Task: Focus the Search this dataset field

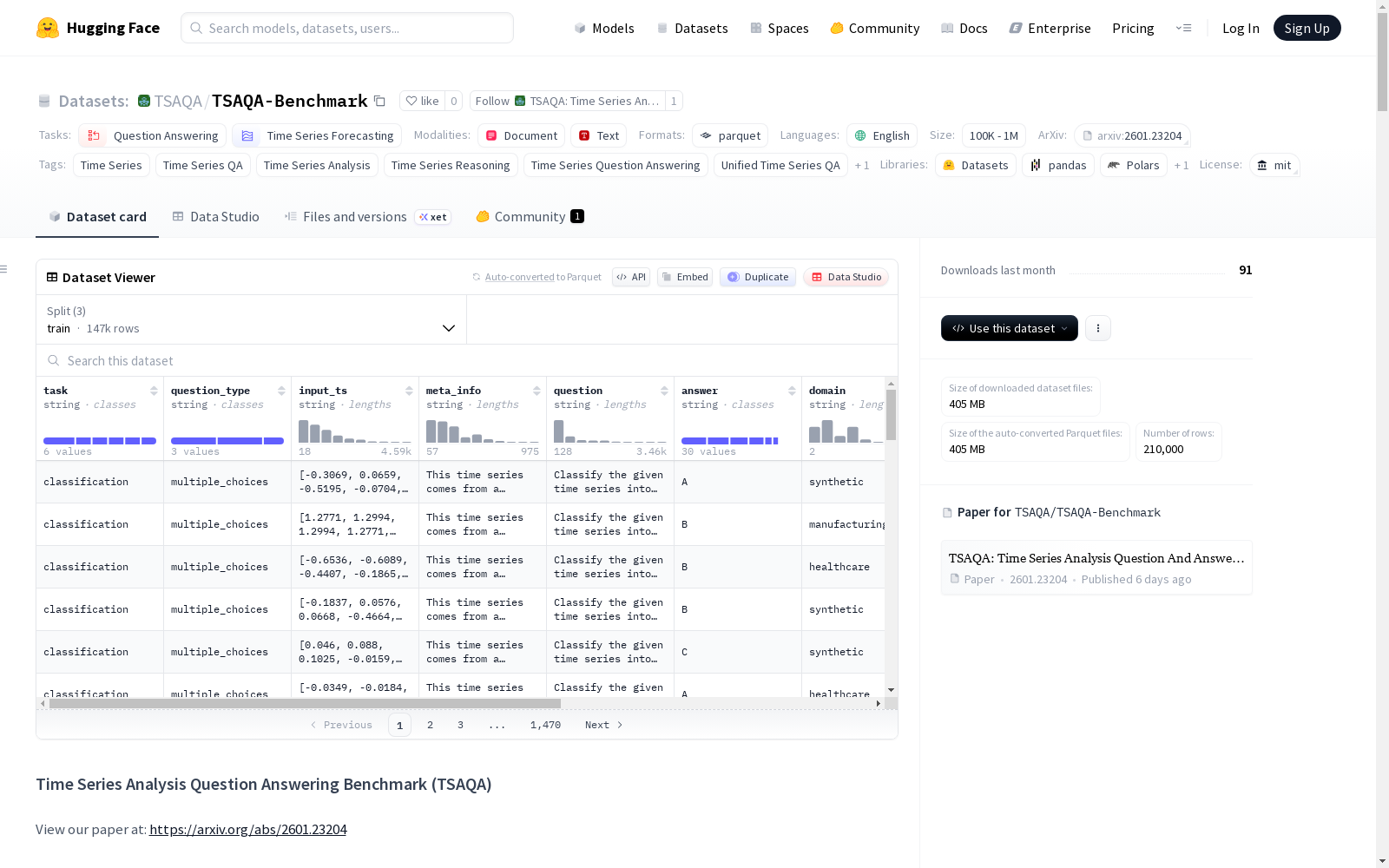Action: coord(467,360)
